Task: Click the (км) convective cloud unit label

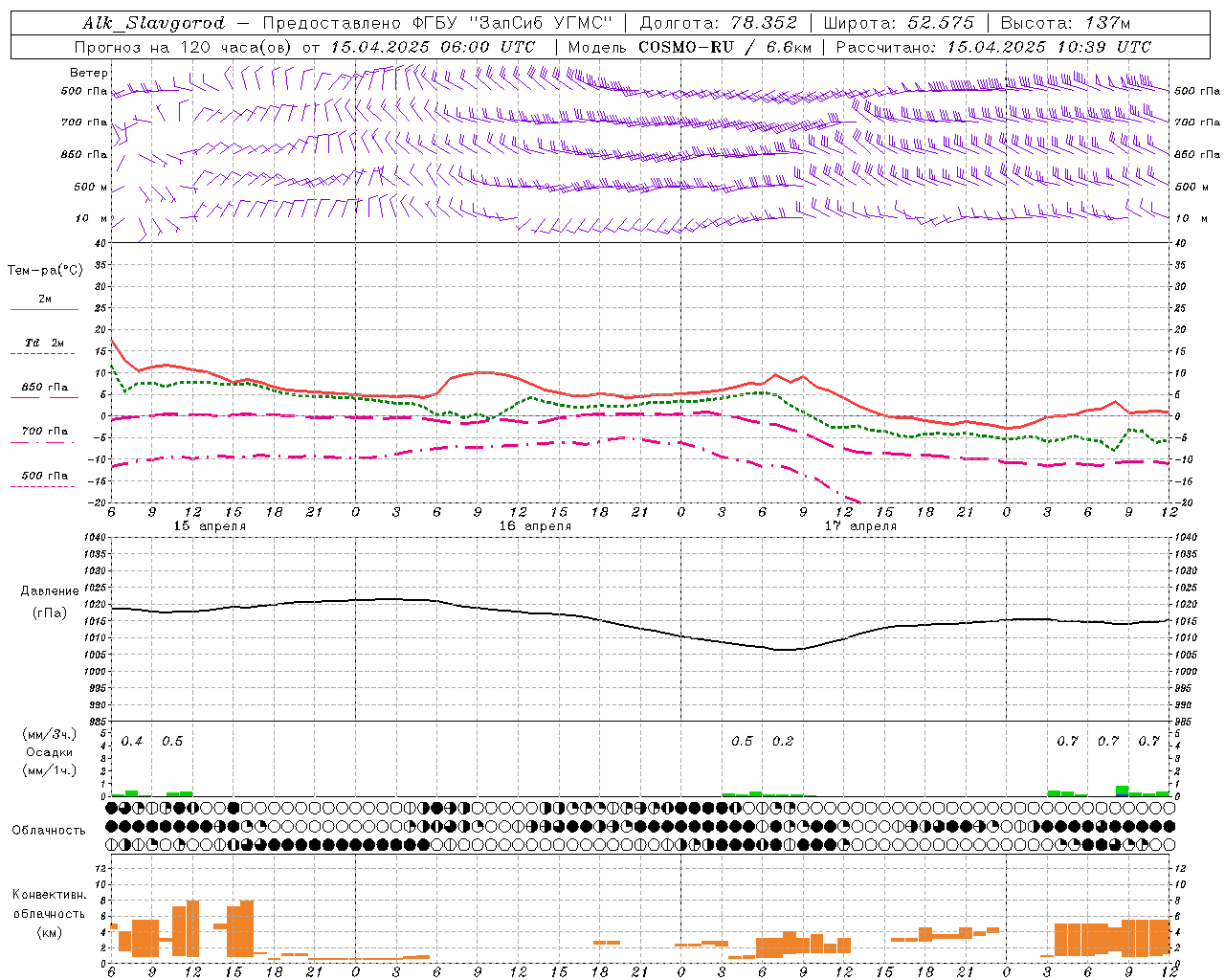Action: pyautogui.click(x=49, y=933)
